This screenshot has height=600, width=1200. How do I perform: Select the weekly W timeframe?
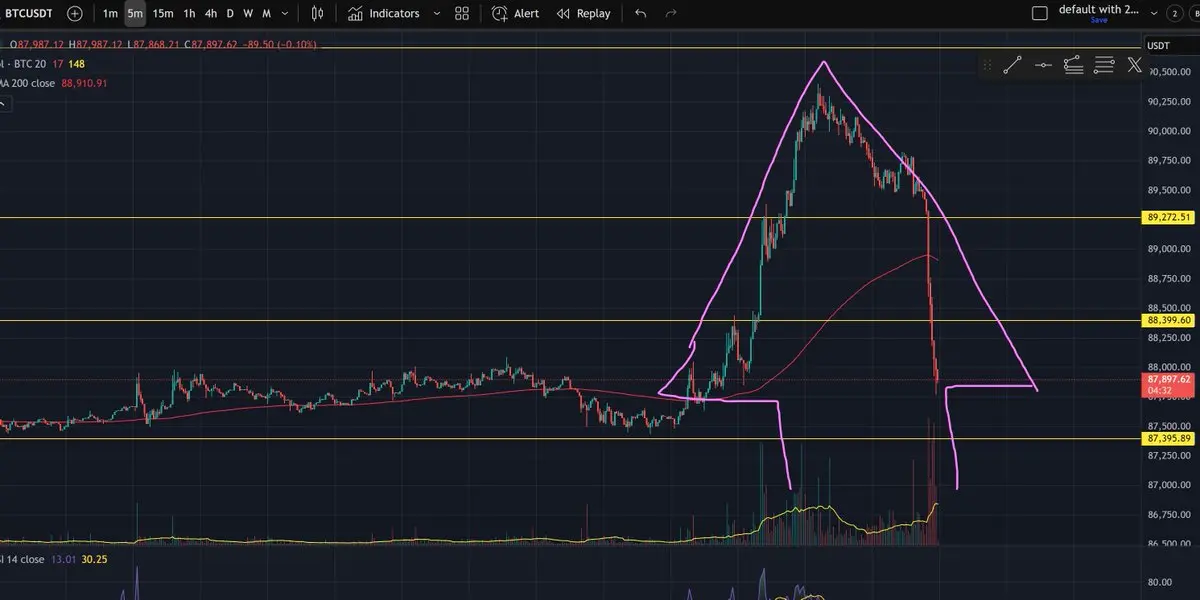248,14
